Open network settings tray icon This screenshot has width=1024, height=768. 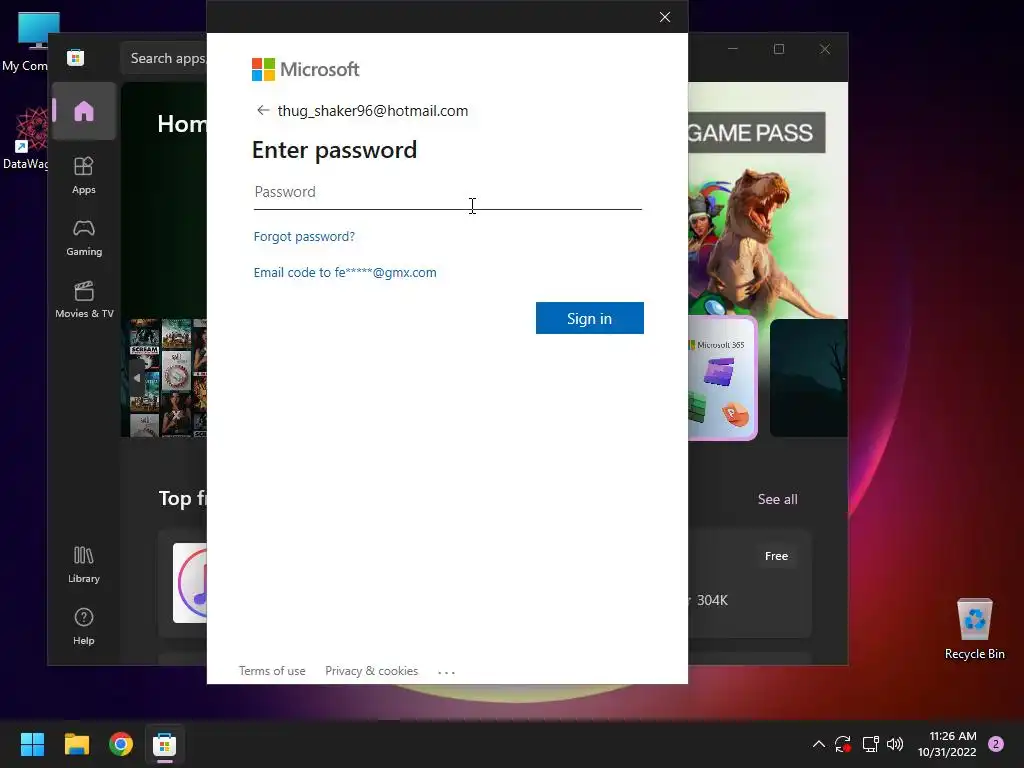(x=870, y=744)
